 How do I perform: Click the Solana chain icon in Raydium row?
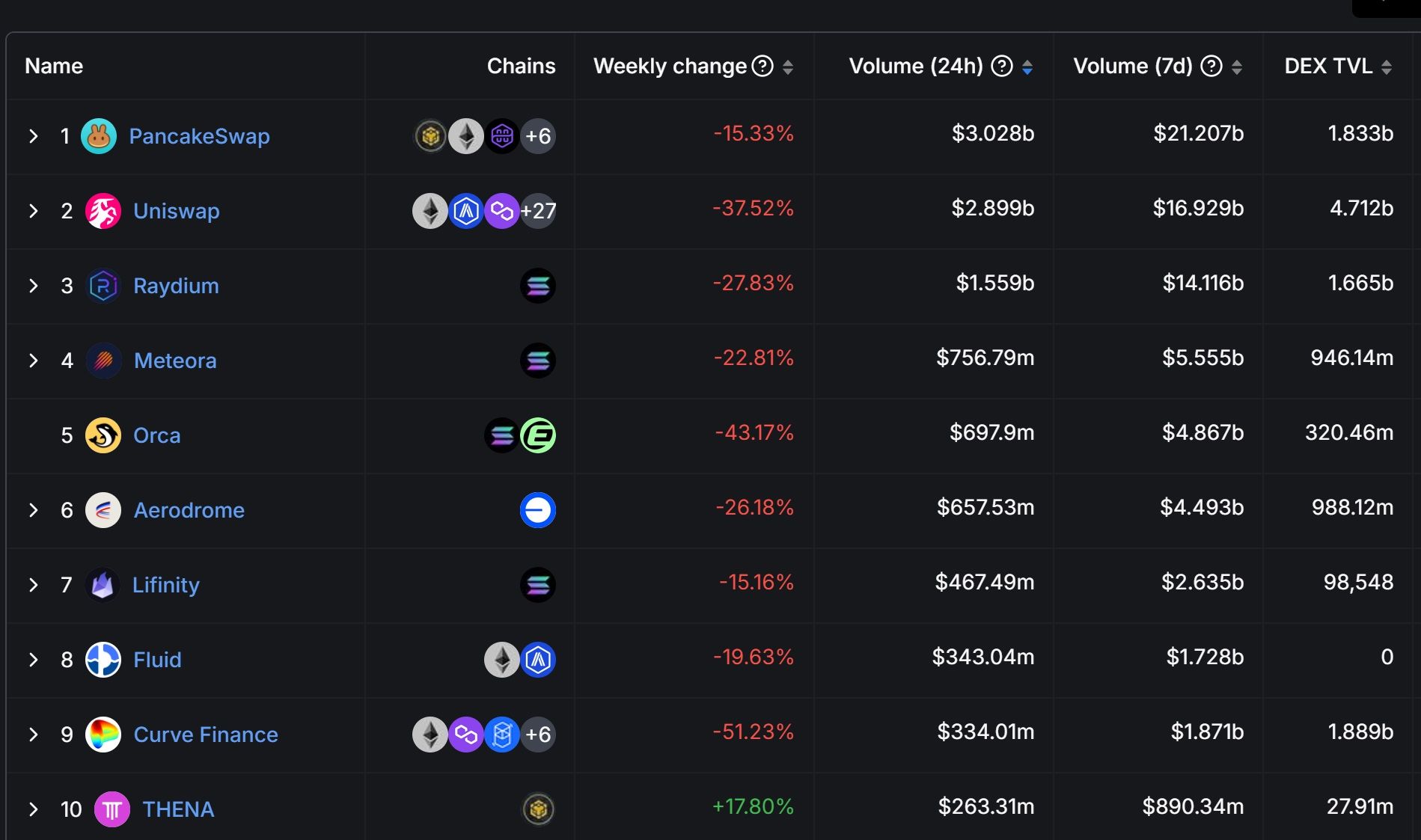point(538,286)
